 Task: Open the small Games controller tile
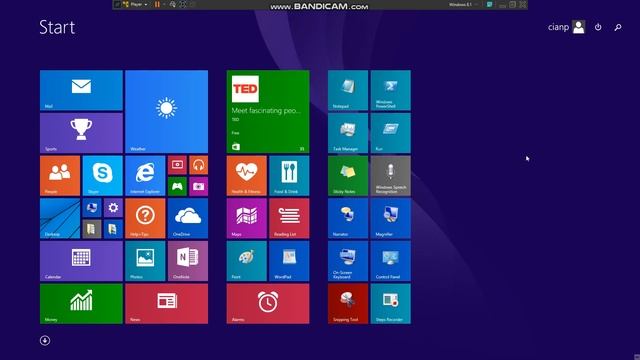(x=177, y=187)
